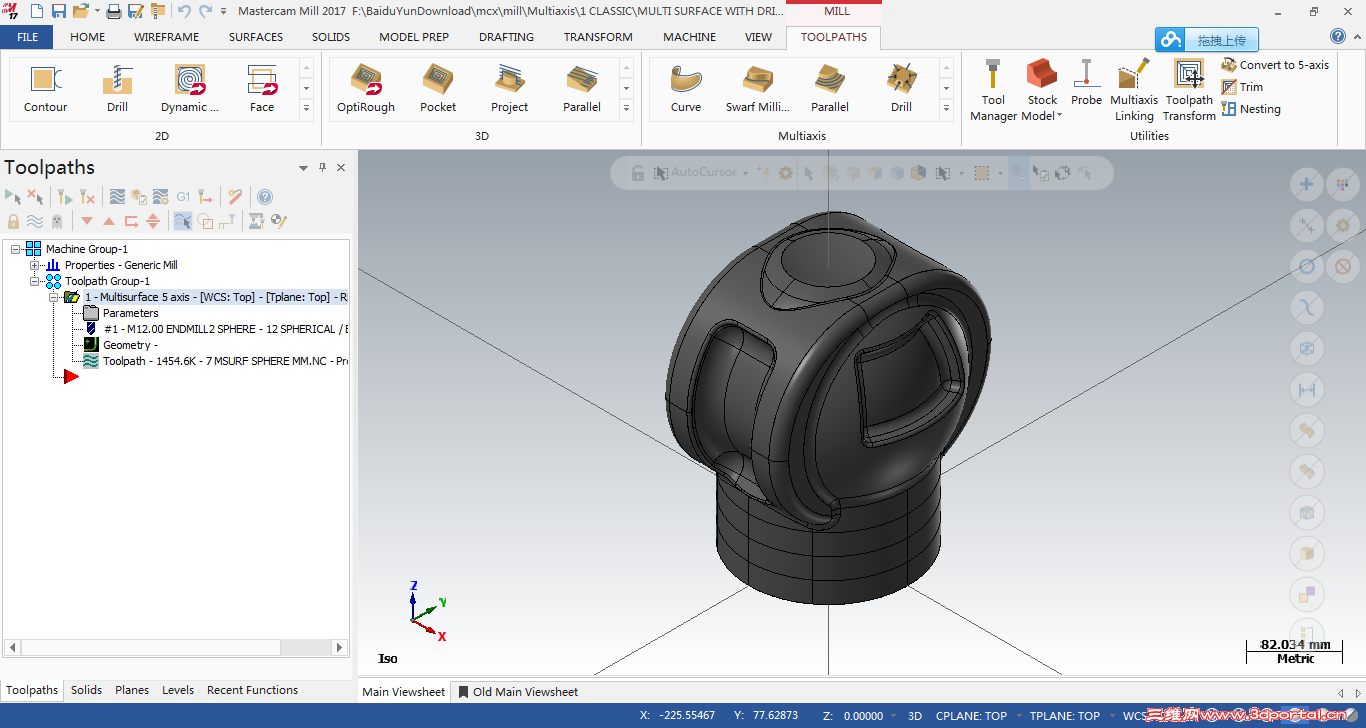Verify selected operations
Screen dimensions: 1366x728
click(139, 197)
